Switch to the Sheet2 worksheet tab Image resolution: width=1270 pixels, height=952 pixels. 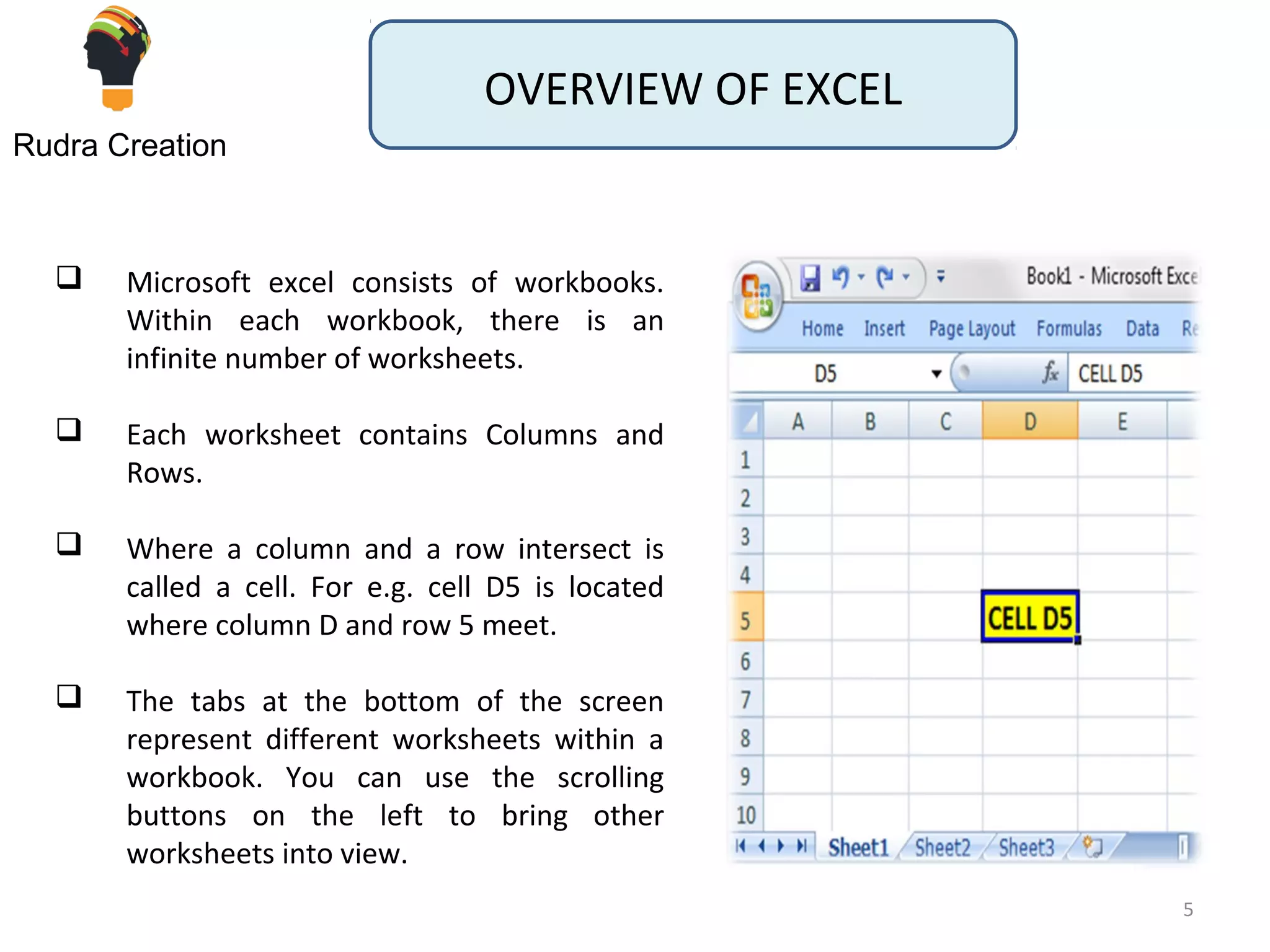pyautogui.click(x=943, y=847)
